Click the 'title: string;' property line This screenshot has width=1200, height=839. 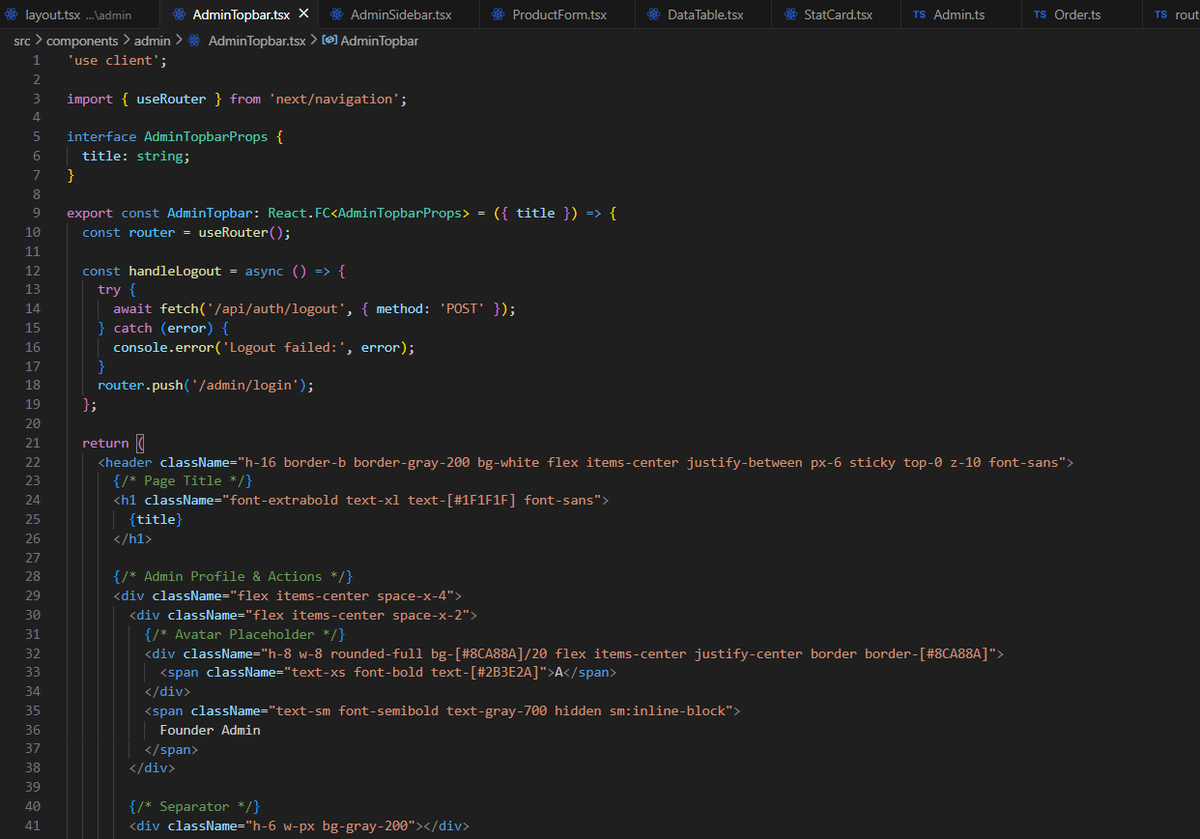point(136,156)
